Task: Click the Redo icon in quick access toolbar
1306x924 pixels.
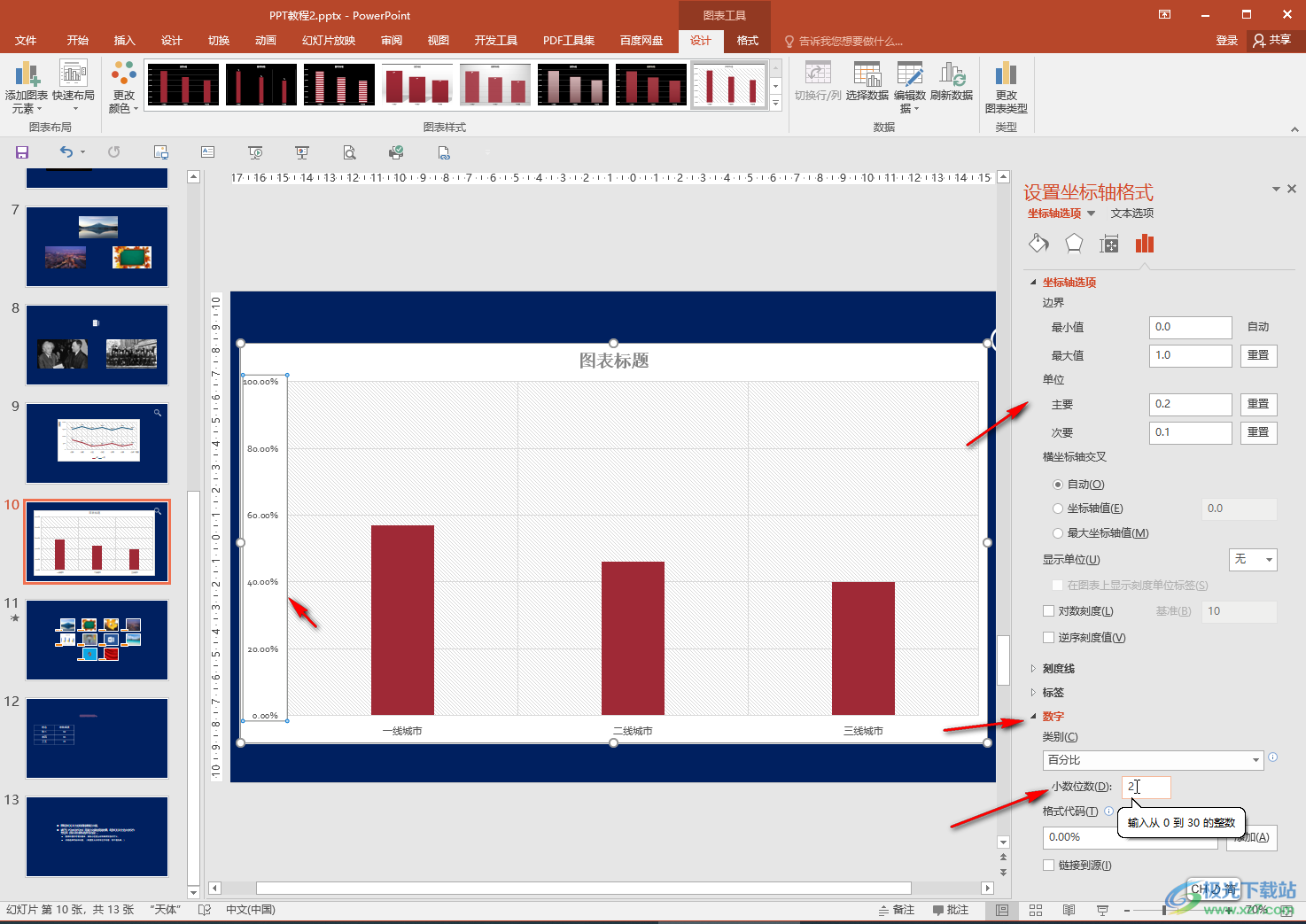Action: (x=114, y=152)
